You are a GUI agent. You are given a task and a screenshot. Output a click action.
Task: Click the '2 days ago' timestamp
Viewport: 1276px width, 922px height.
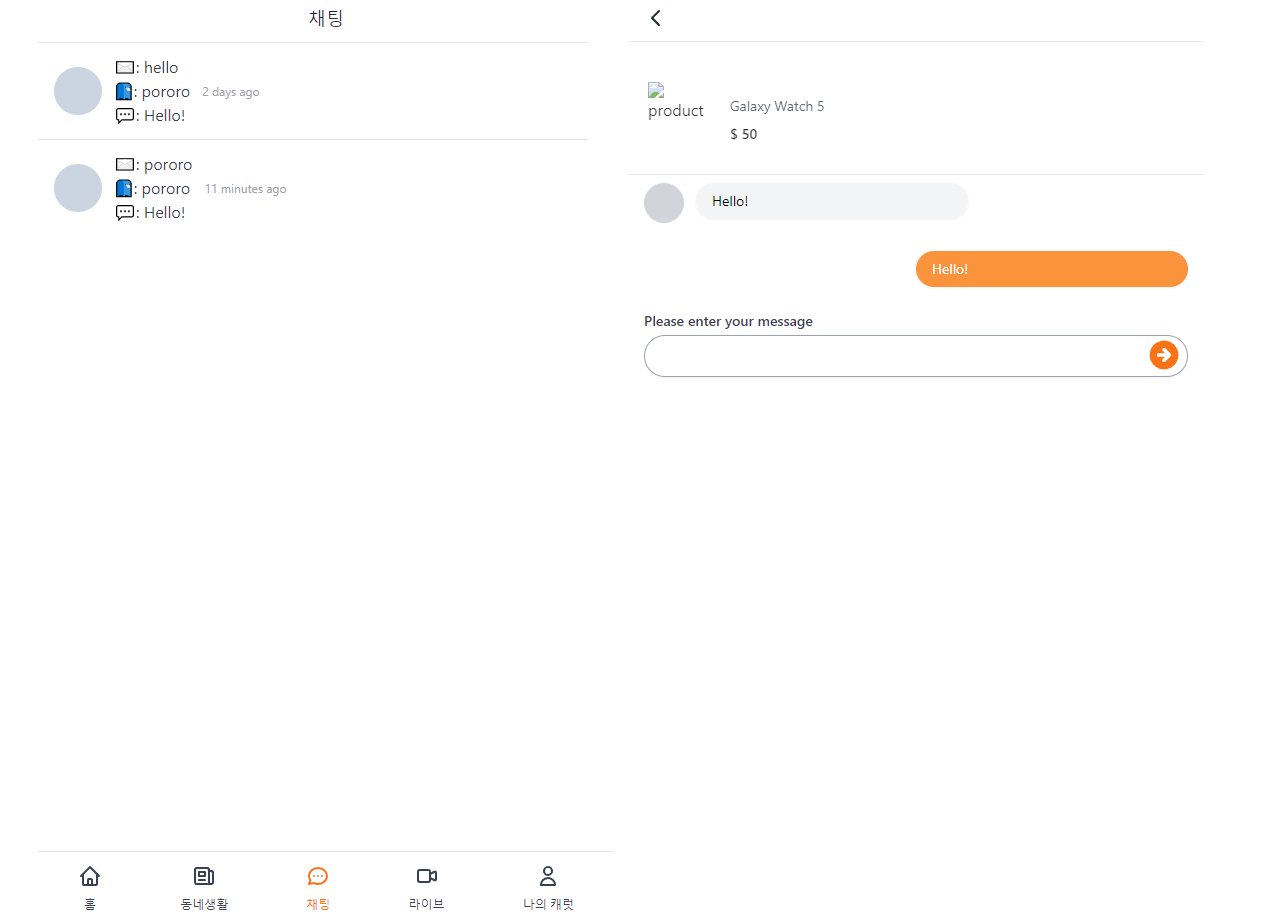tap(230, 92)
